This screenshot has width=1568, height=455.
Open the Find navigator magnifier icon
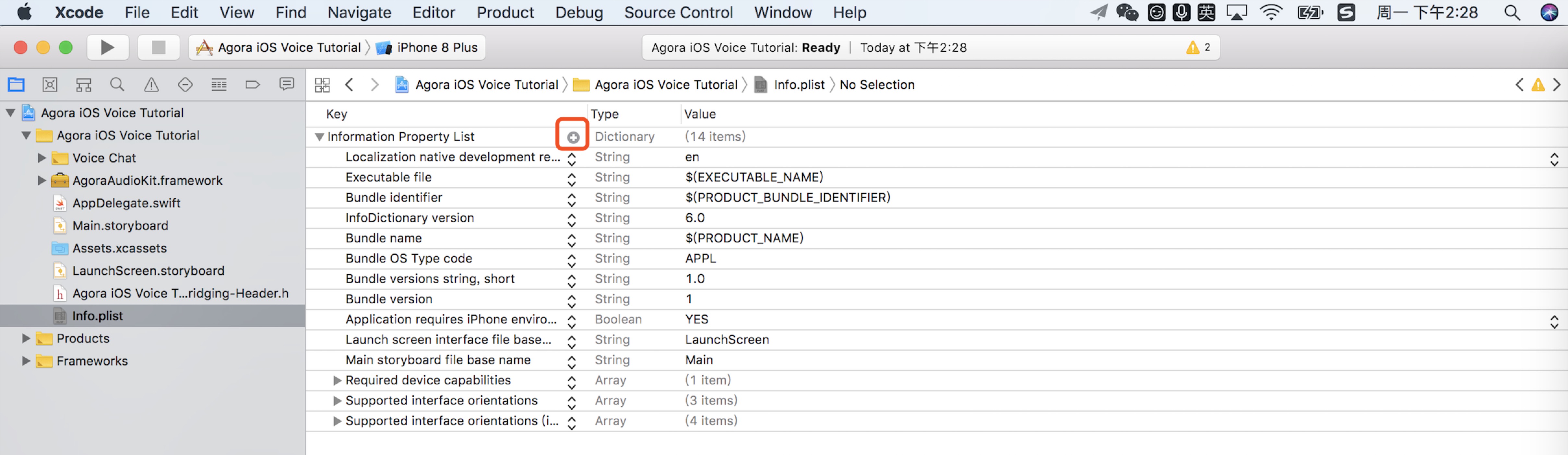click(x=117, y=85)
